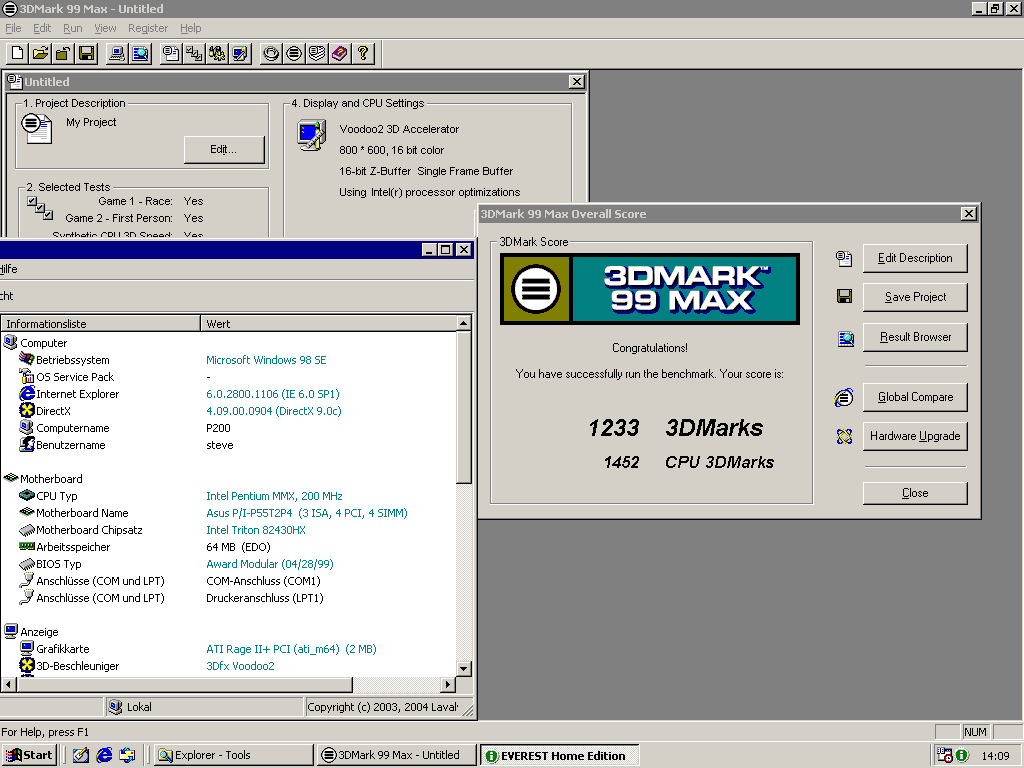Click the EVEREST list scroll-up arrow

(x=464, y=323)
